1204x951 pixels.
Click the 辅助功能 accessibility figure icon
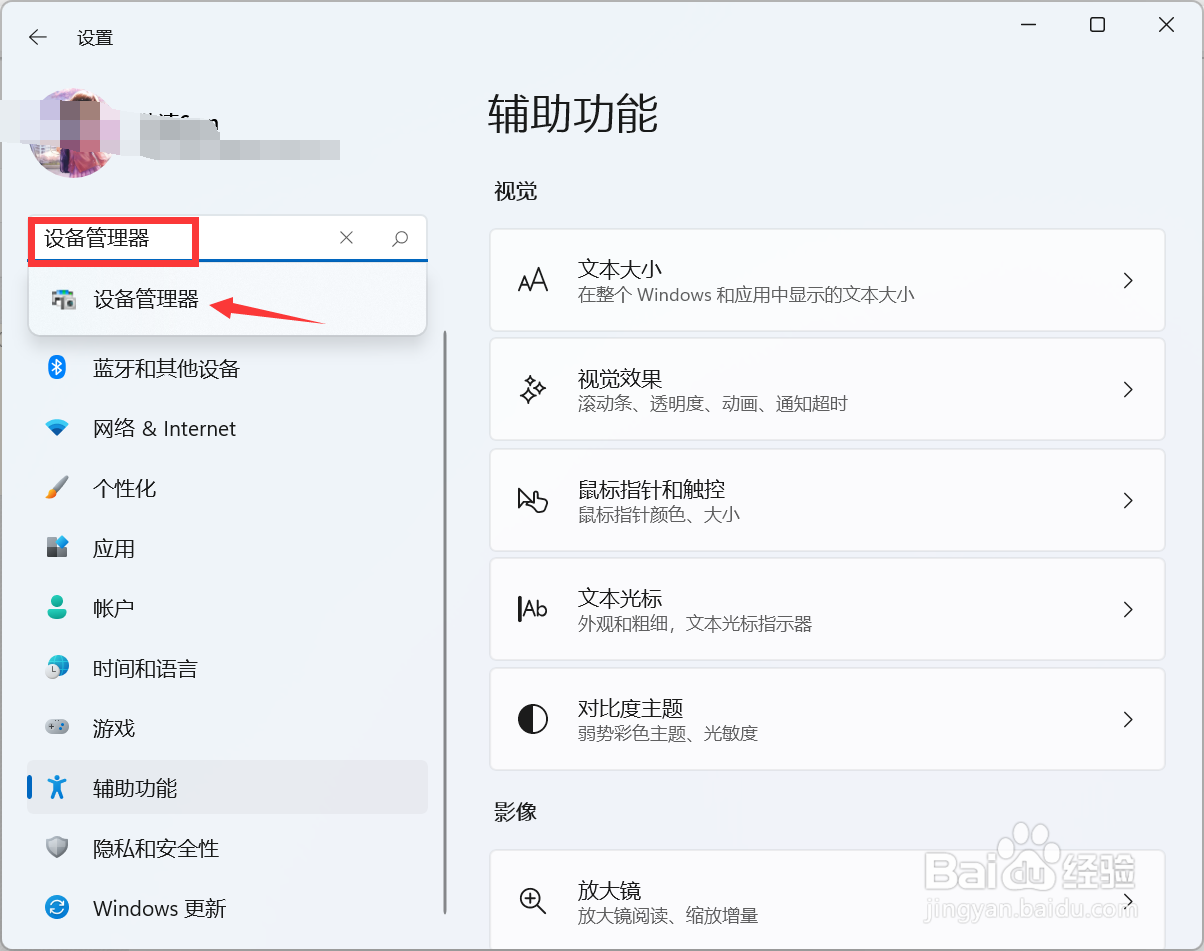57,788
